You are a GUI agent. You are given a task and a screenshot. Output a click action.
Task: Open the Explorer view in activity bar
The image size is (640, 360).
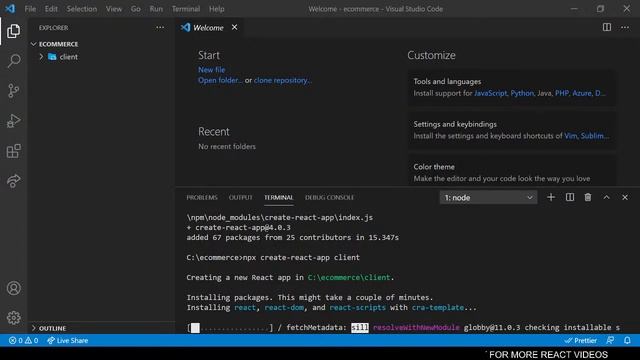pos(13,31)
